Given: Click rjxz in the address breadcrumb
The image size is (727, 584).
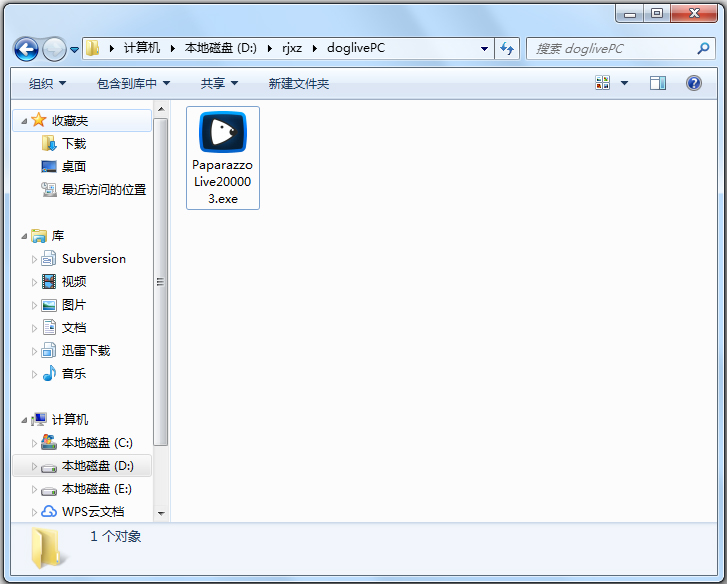Looking at the screenshot, I should coord(292,48).
